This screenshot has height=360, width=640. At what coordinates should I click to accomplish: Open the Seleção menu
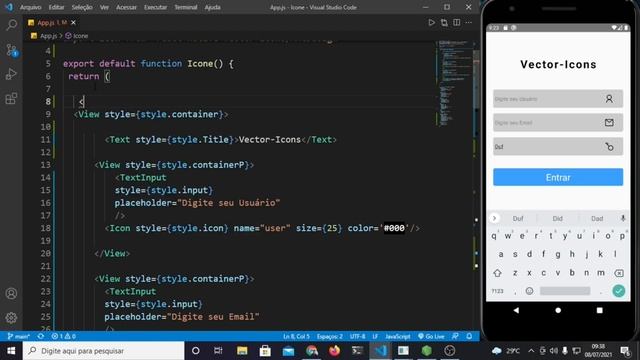point(82,7)
